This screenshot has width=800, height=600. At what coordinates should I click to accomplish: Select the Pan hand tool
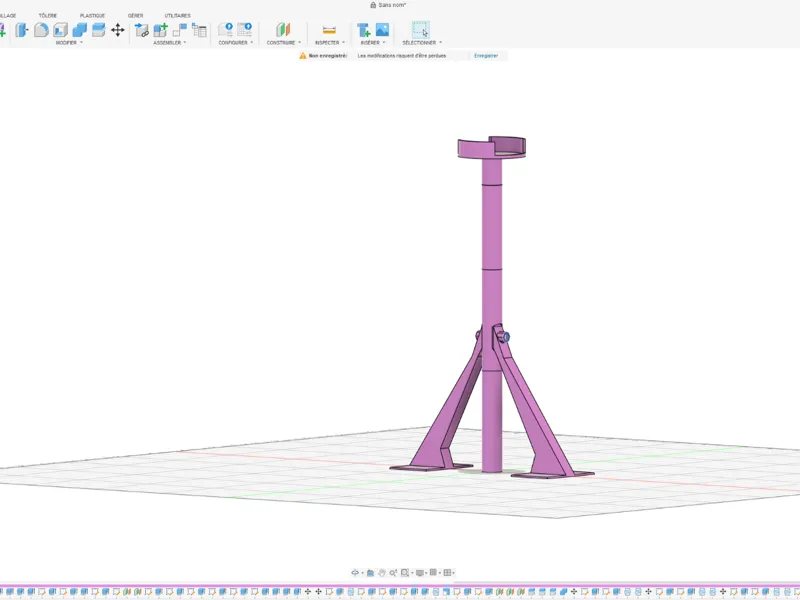(382, 573)
